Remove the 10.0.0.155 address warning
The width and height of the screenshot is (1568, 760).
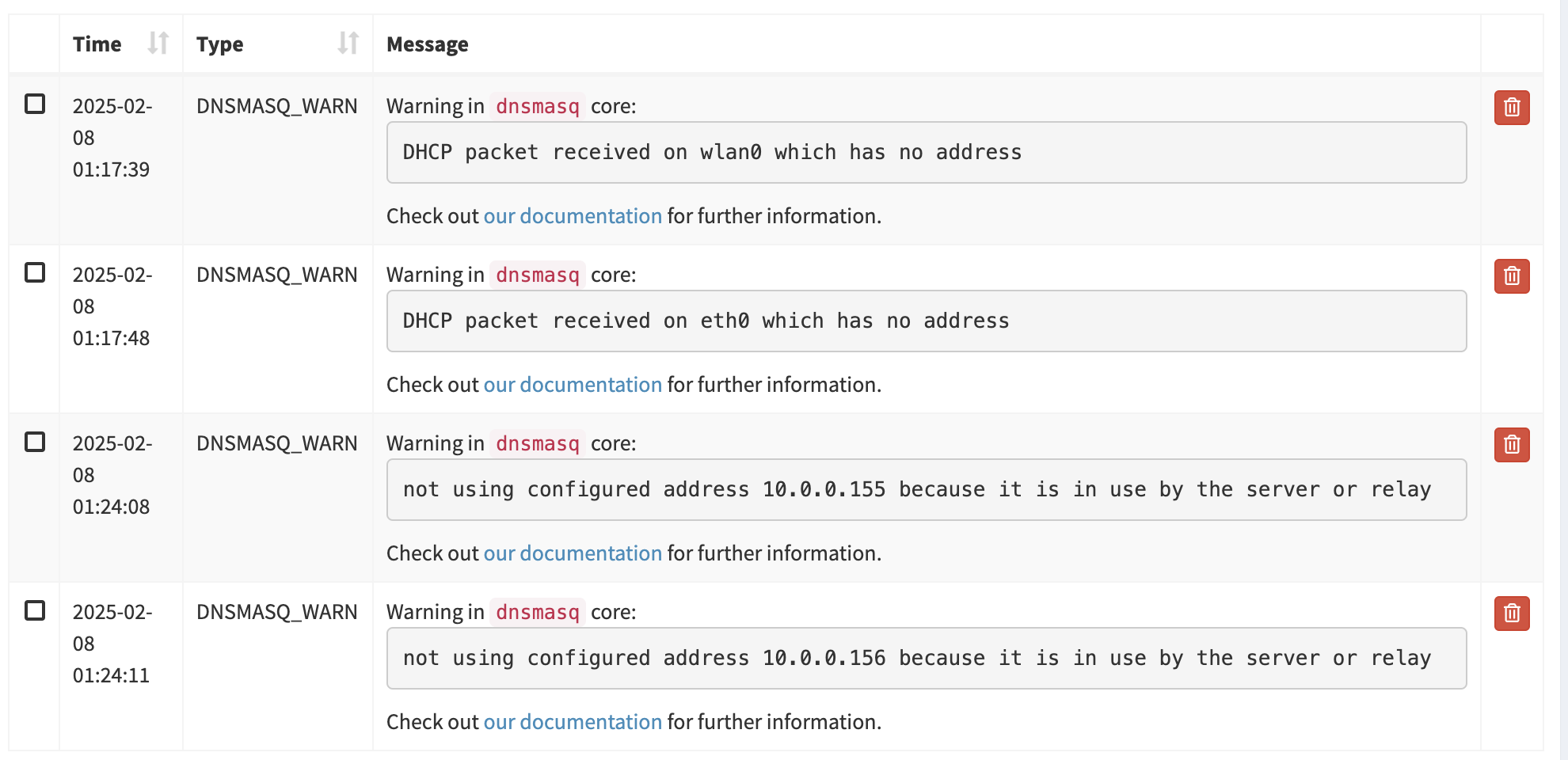coord(1512,445)
